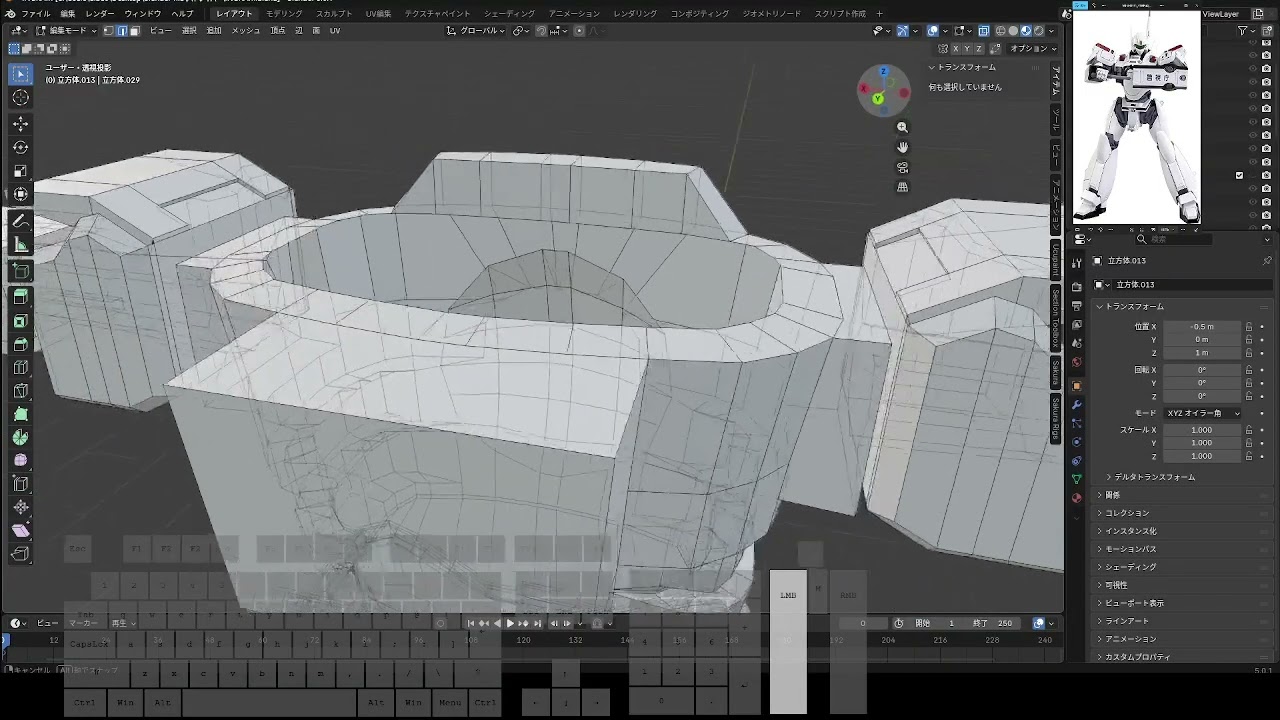Select the Rip Region tool
Screen dimensions: 1280x720
(21, 553)
